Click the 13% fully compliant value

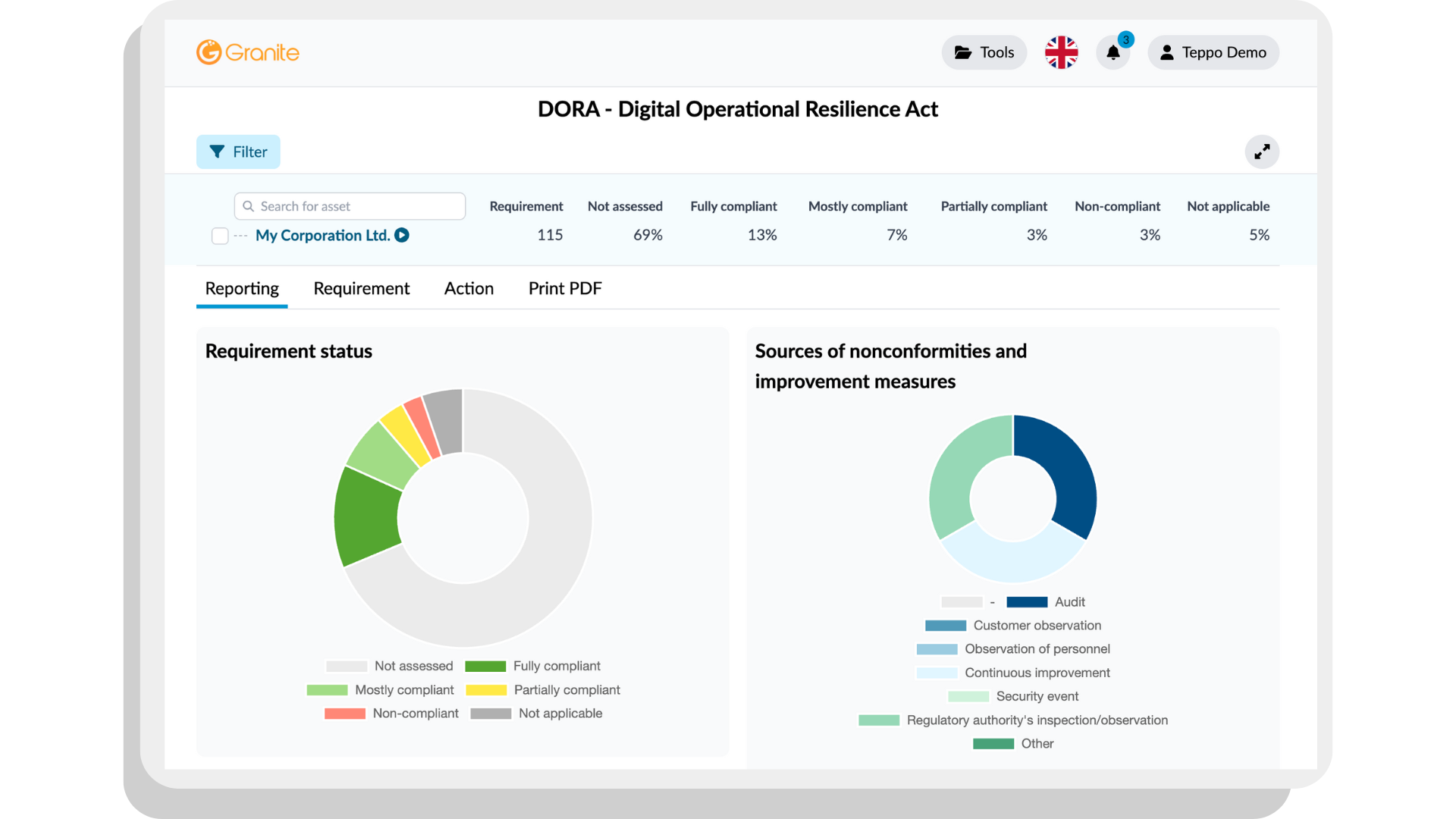click(x=762, y=235)
